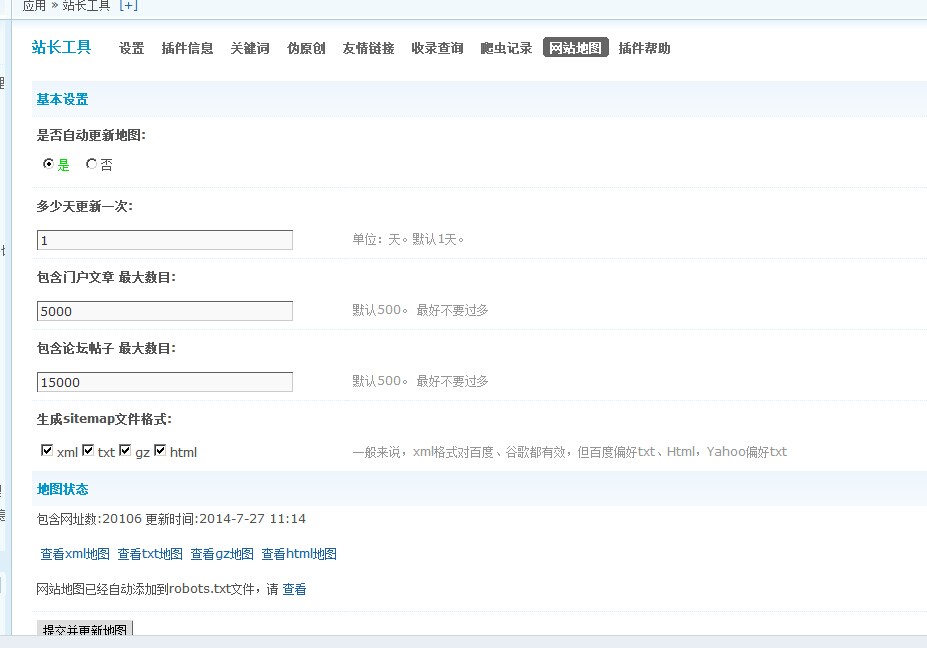Toggle the xml format checkbox
The height and width of the screenshot is (648, 927).
click(x=47, y=451)
